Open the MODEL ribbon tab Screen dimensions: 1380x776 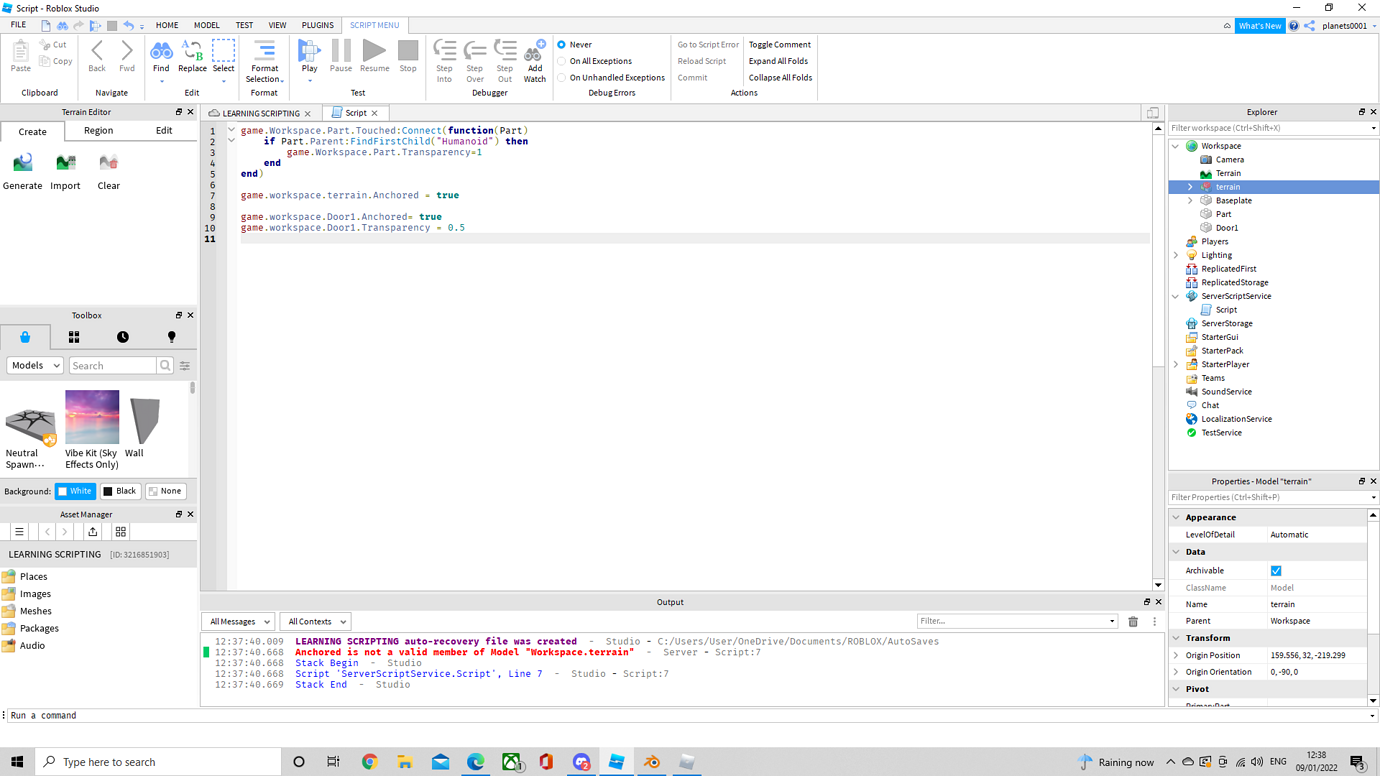click(x=206, y=25)
